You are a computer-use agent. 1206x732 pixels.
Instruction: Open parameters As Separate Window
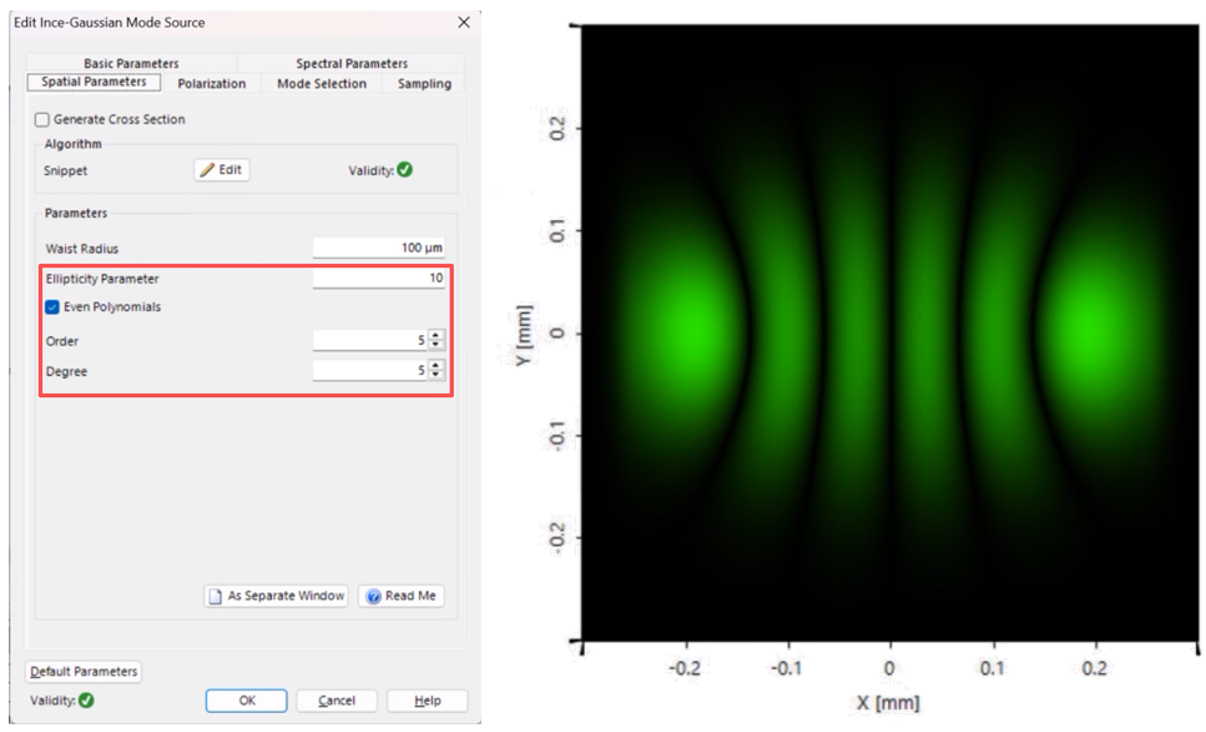click(276, 596)
